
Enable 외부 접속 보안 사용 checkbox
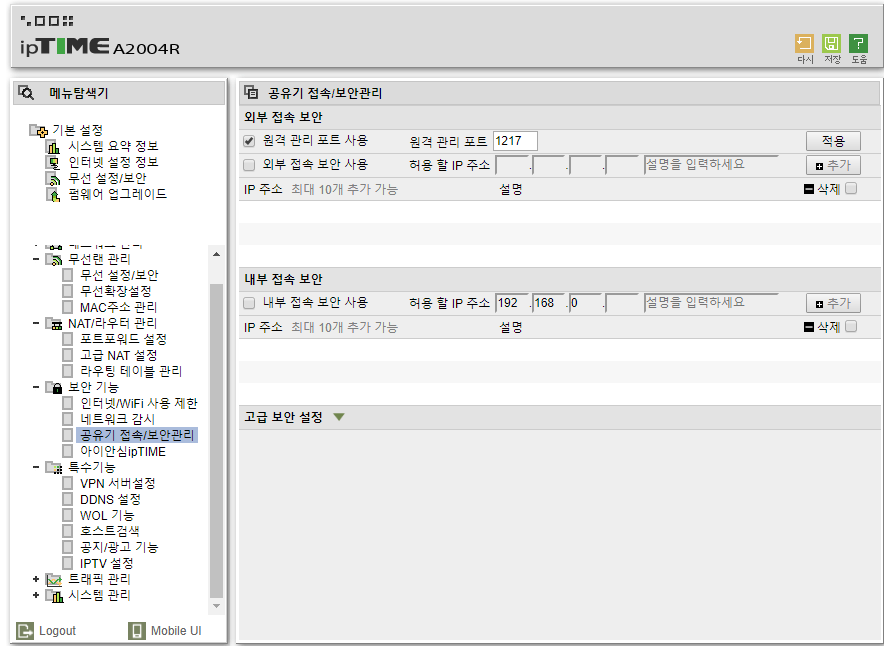[249, 165]
